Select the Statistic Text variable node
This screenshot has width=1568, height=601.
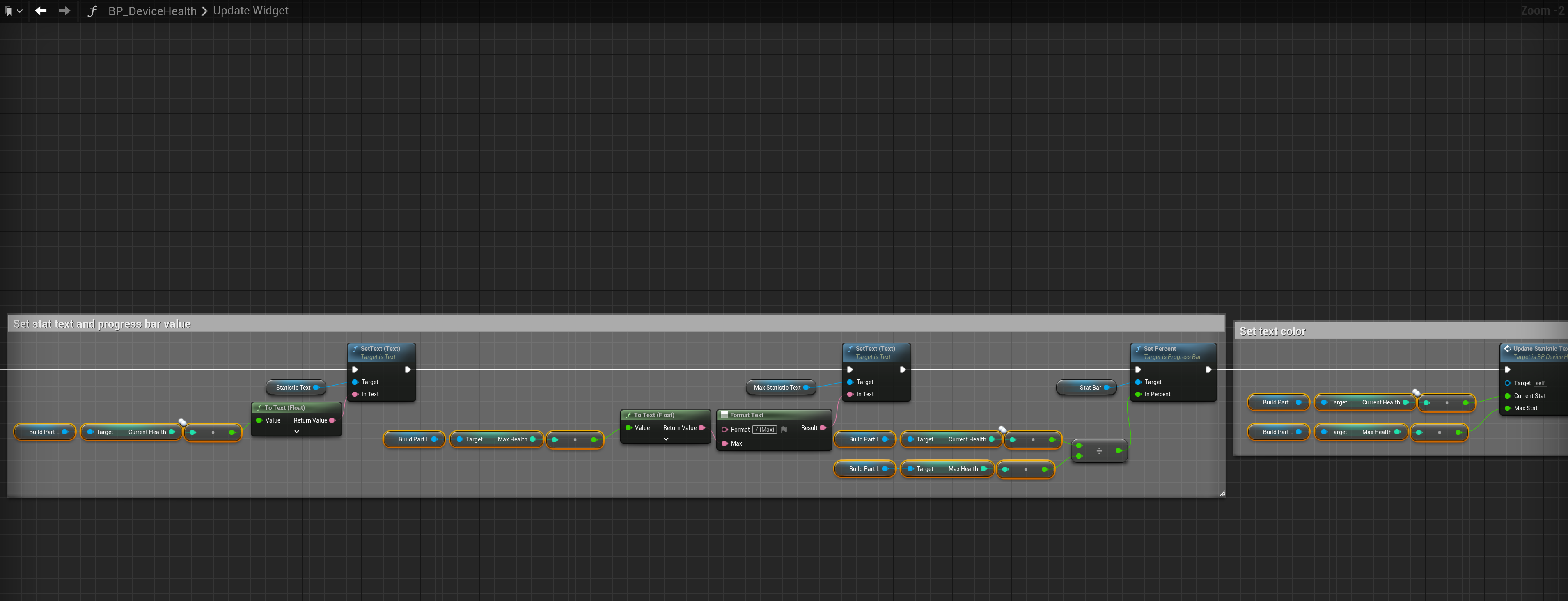point(294,388)
